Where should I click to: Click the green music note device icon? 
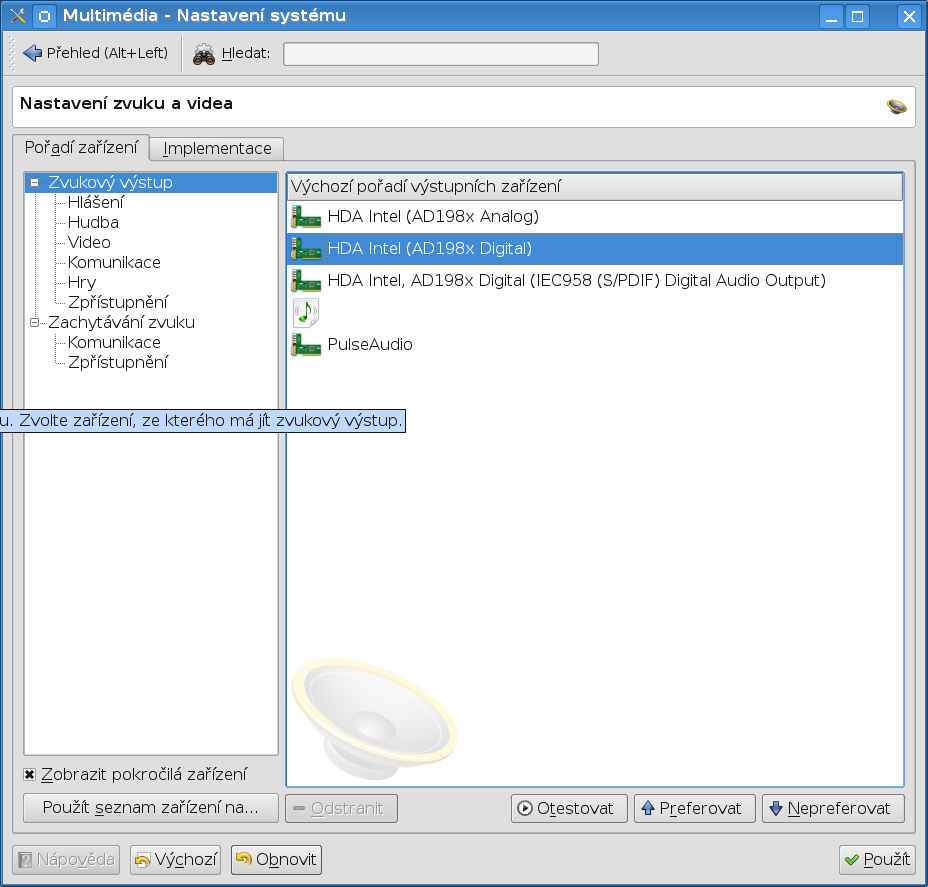(x=306, y=312)
